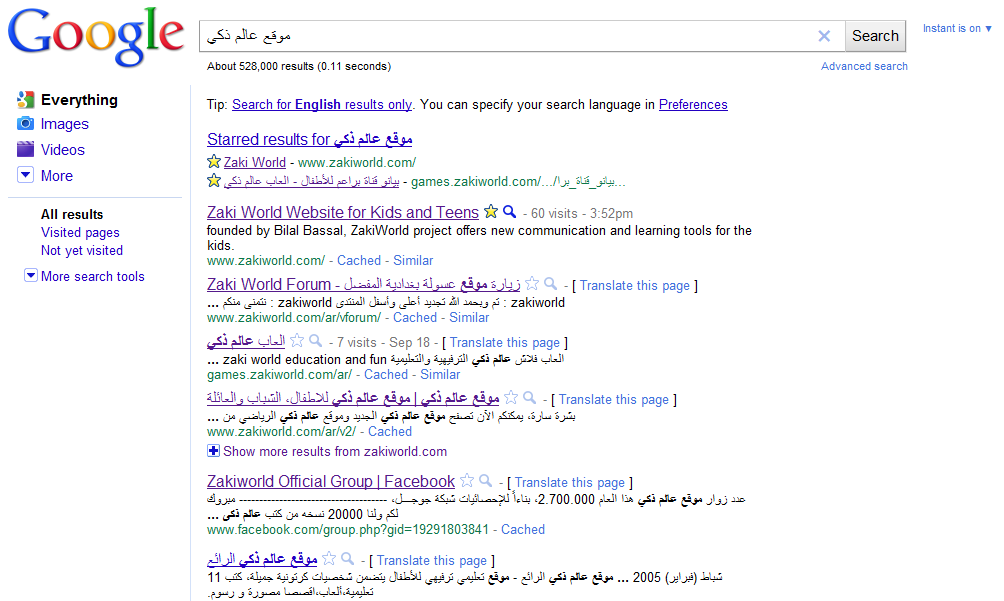Show All results
The width and height of the screenshot is (1004, 601).
72,214
